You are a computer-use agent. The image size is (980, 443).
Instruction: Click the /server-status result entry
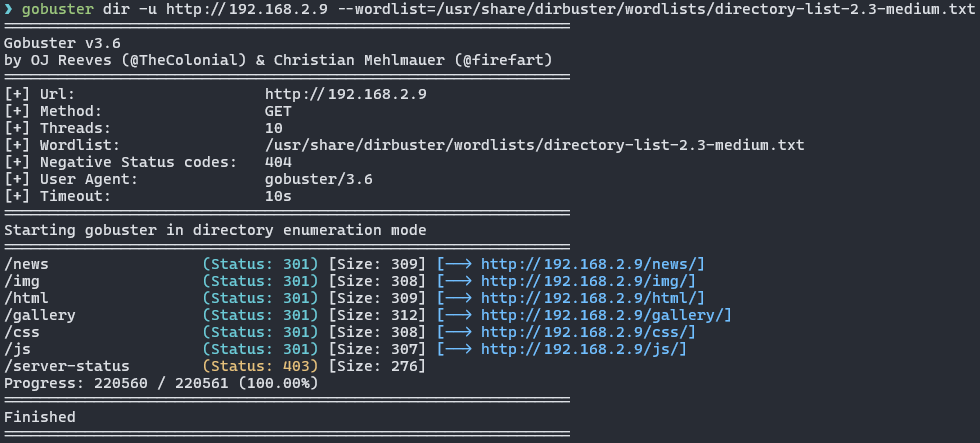tap(67, 366)
